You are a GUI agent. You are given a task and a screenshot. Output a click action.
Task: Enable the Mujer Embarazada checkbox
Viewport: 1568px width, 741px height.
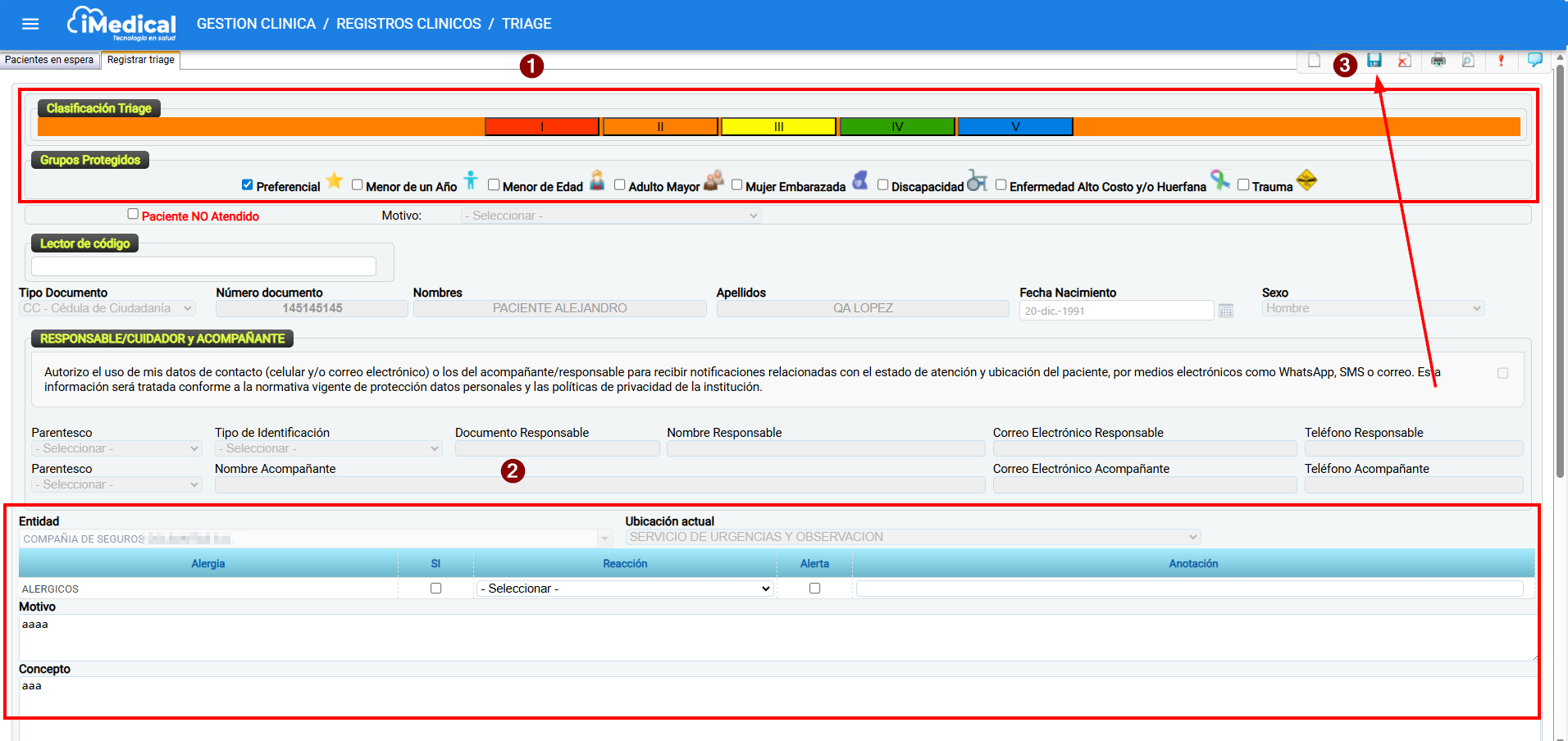click(x=736, y=185)
